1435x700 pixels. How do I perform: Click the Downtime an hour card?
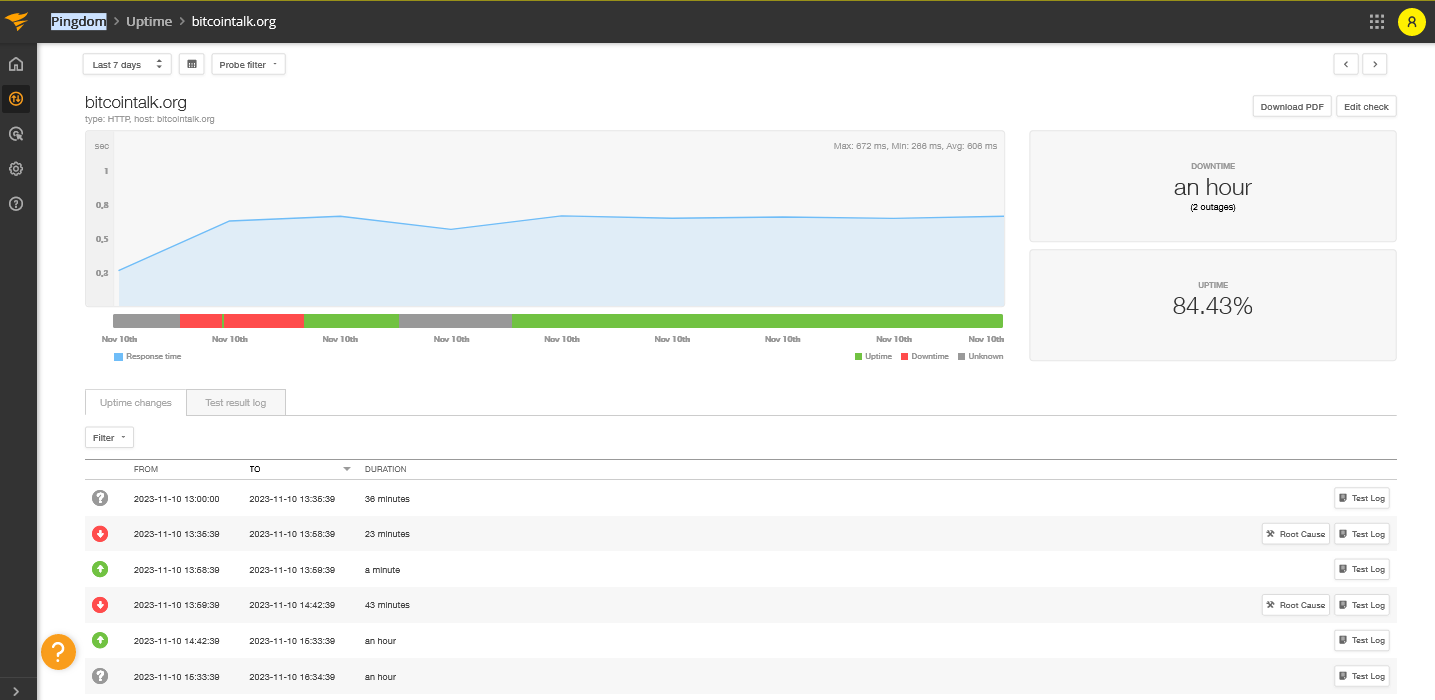click(1212, 186)
